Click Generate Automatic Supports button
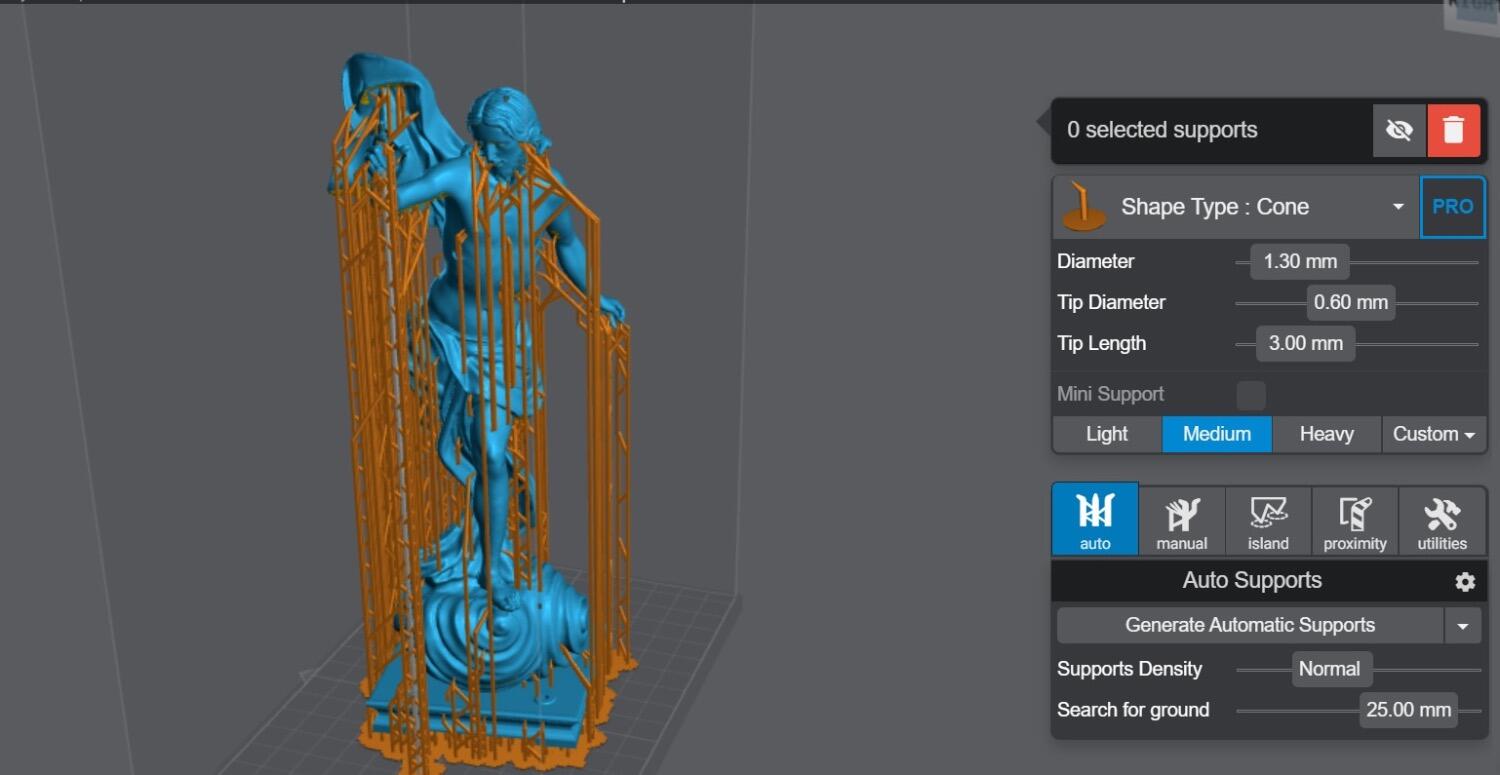1500x775 pixels. tap(1249, 626)
